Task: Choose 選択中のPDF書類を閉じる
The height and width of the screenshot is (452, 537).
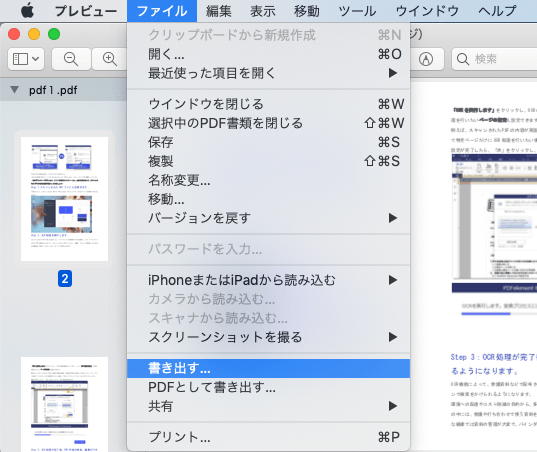Action: tap(268, 123)
